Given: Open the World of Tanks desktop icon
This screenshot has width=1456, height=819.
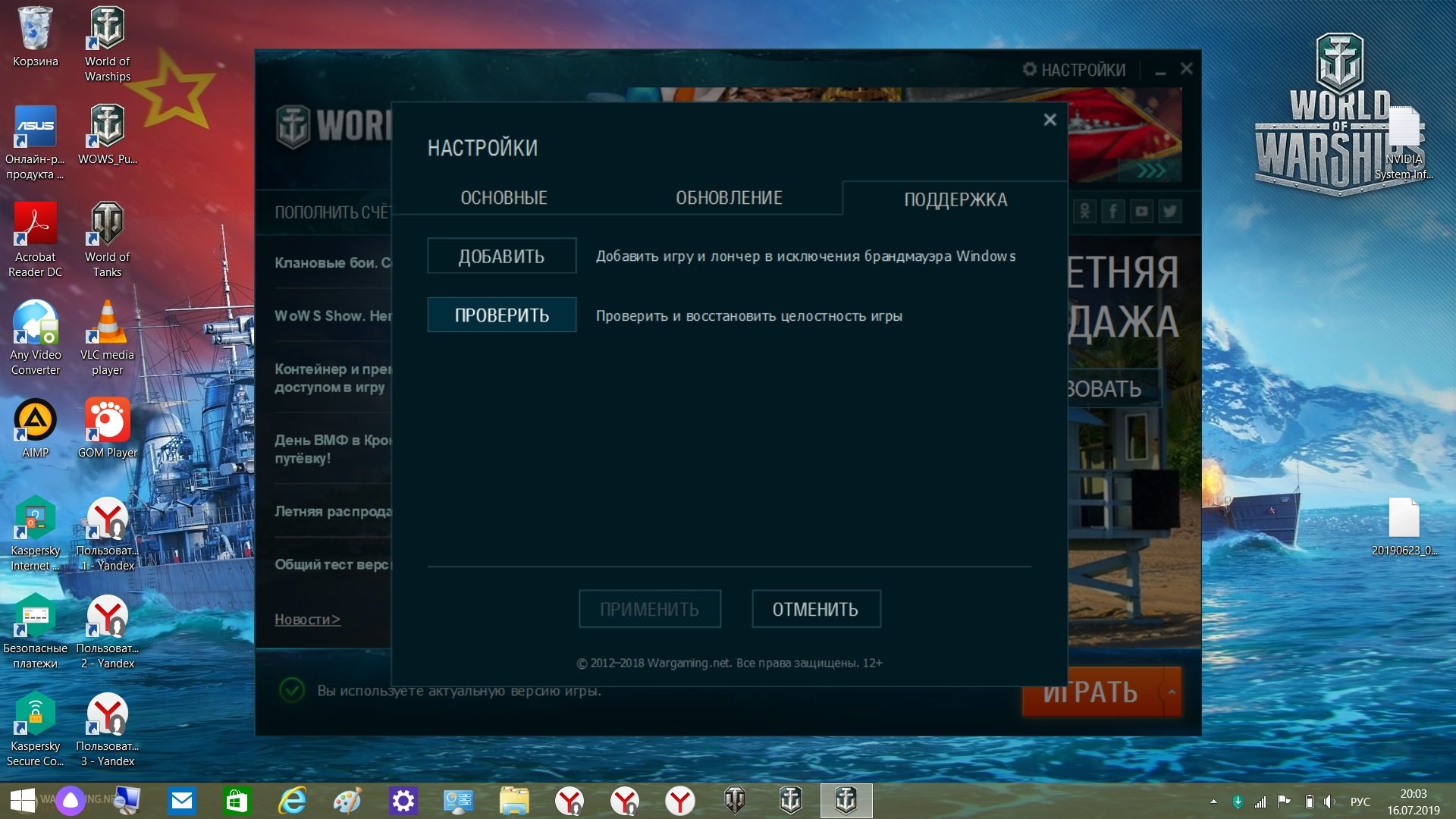Looking at the screenshot, I should (x=107, y=240).
